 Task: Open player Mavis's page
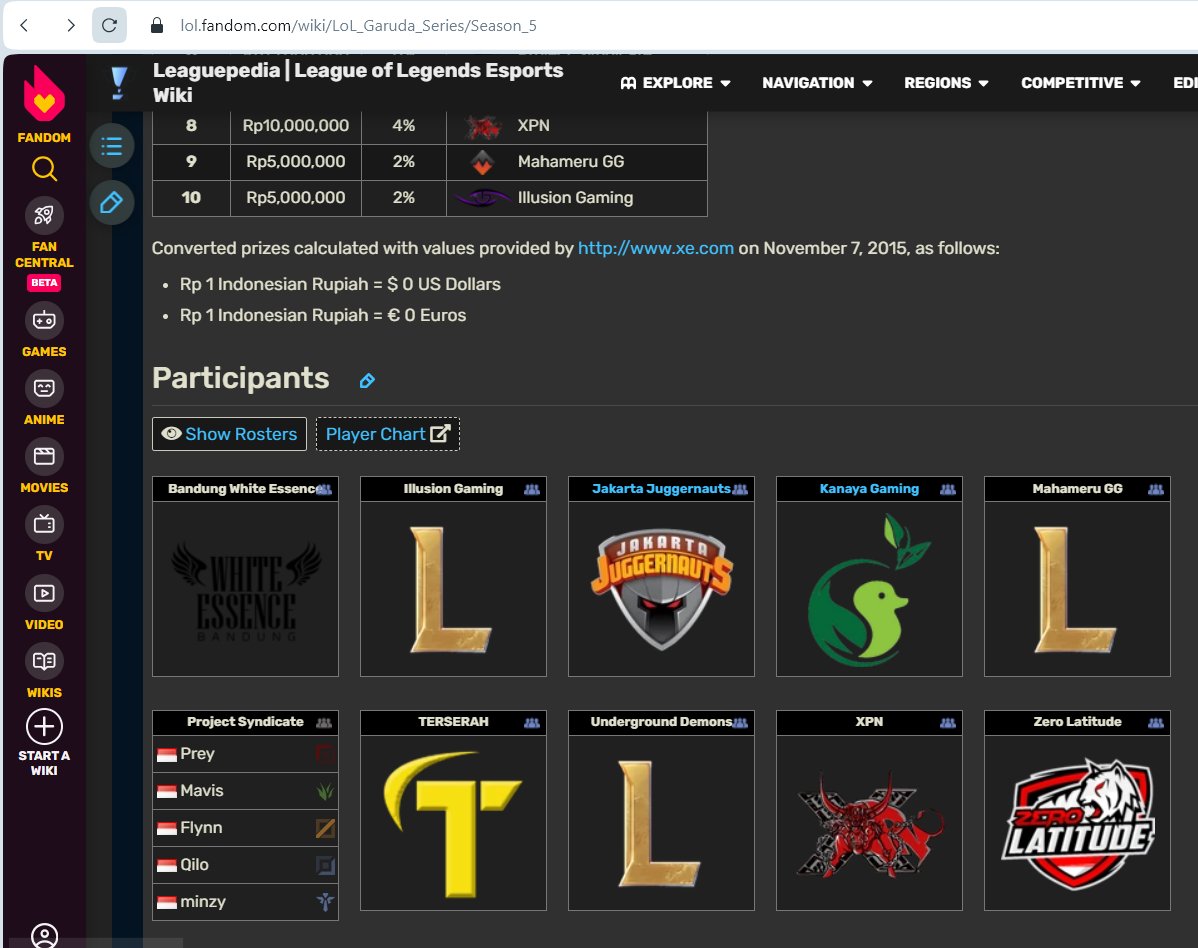[202, 791]
